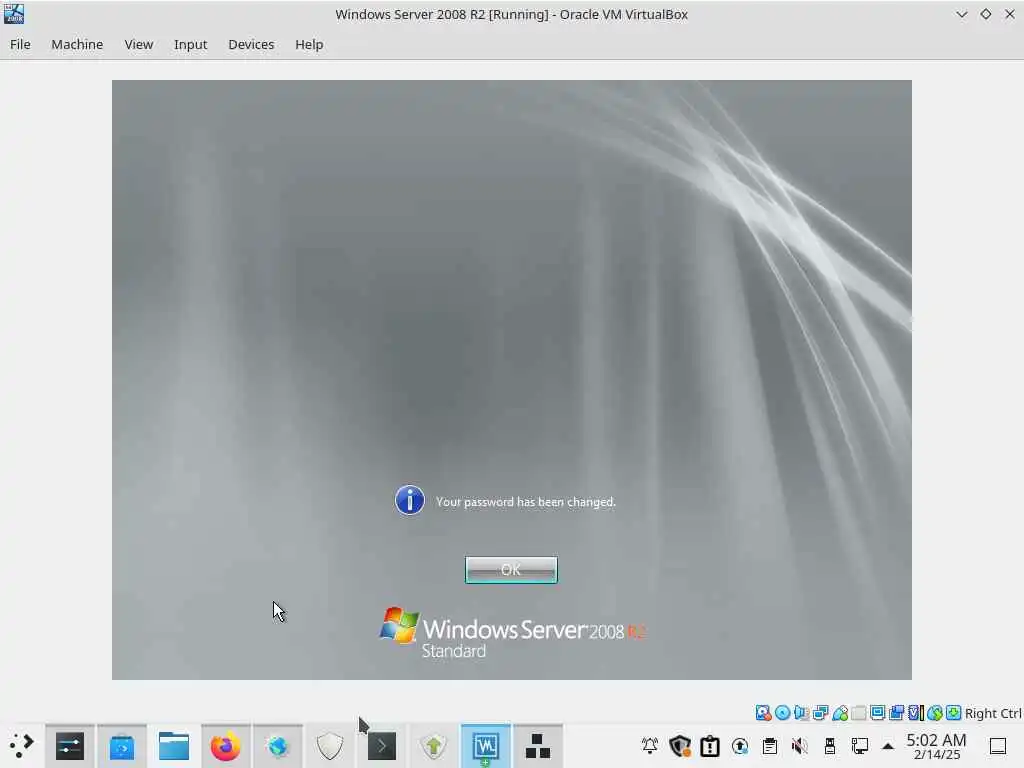Switch to the VirtualBox taskbar entry
Image resolution: width=1024 pixels, height=768 pixels.
pos(486,746)
